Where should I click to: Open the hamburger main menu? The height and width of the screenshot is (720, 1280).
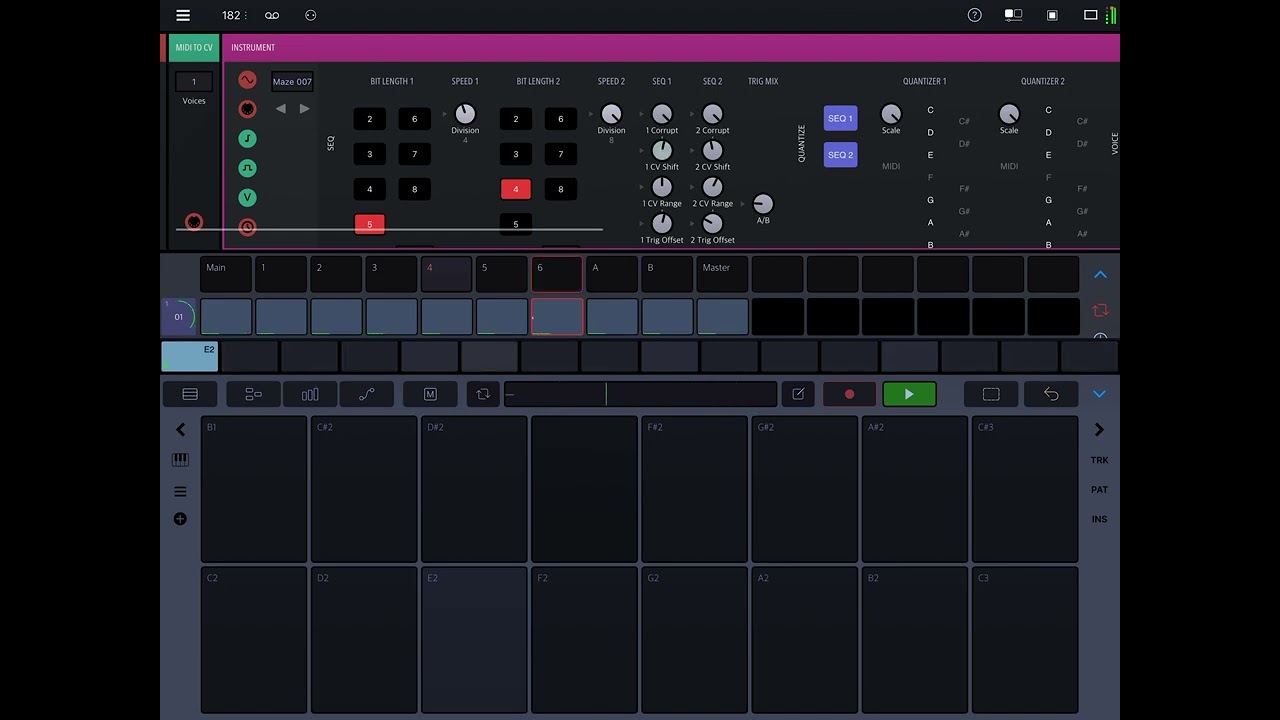point(183,15)
